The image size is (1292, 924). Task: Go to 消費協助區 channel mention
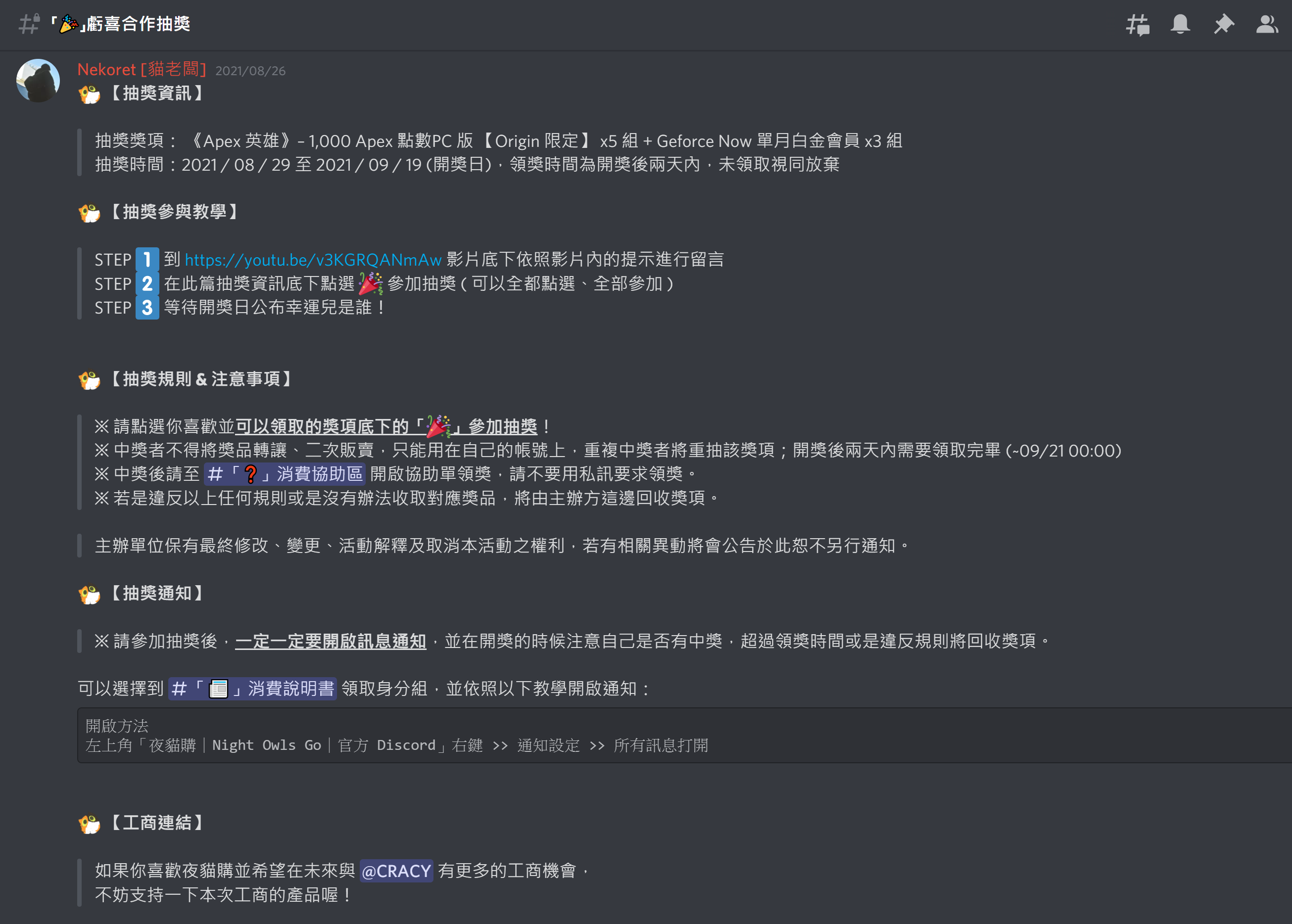(x=285, y=473)
